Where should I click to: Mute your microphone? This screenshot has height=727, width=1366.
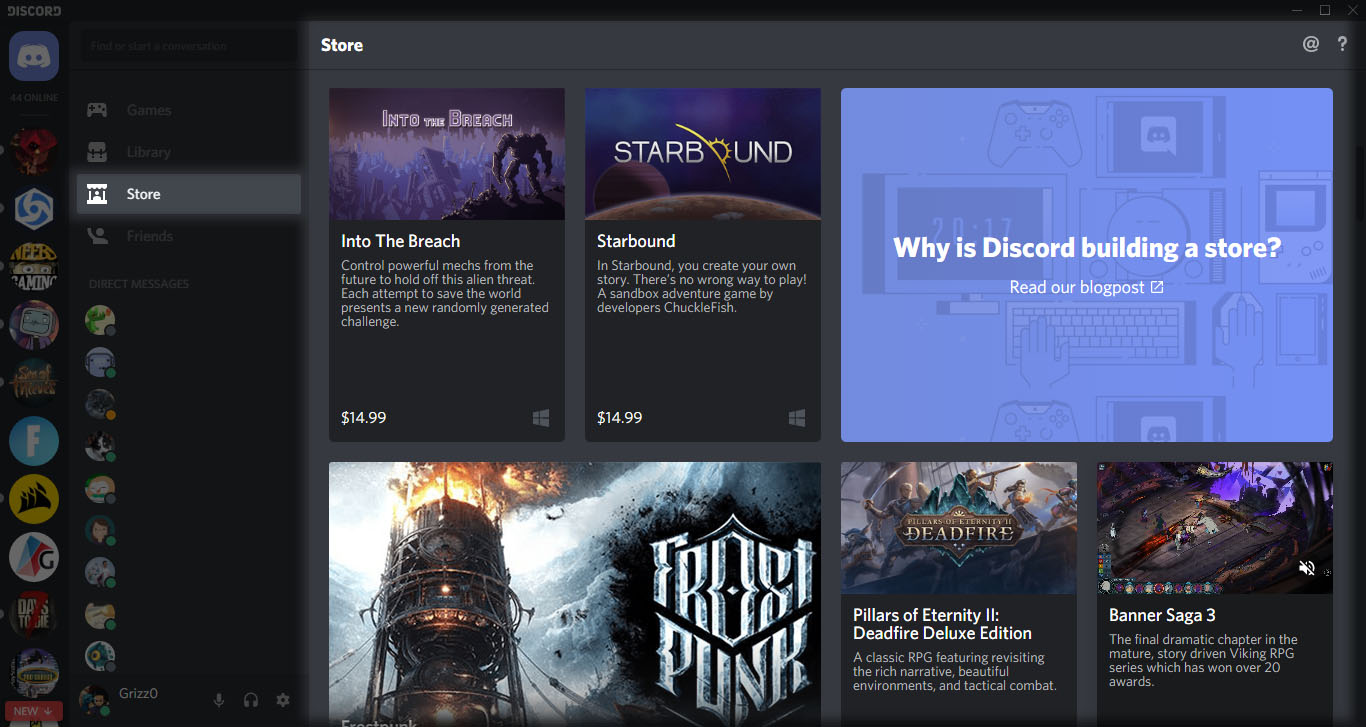tap(219, 700)
